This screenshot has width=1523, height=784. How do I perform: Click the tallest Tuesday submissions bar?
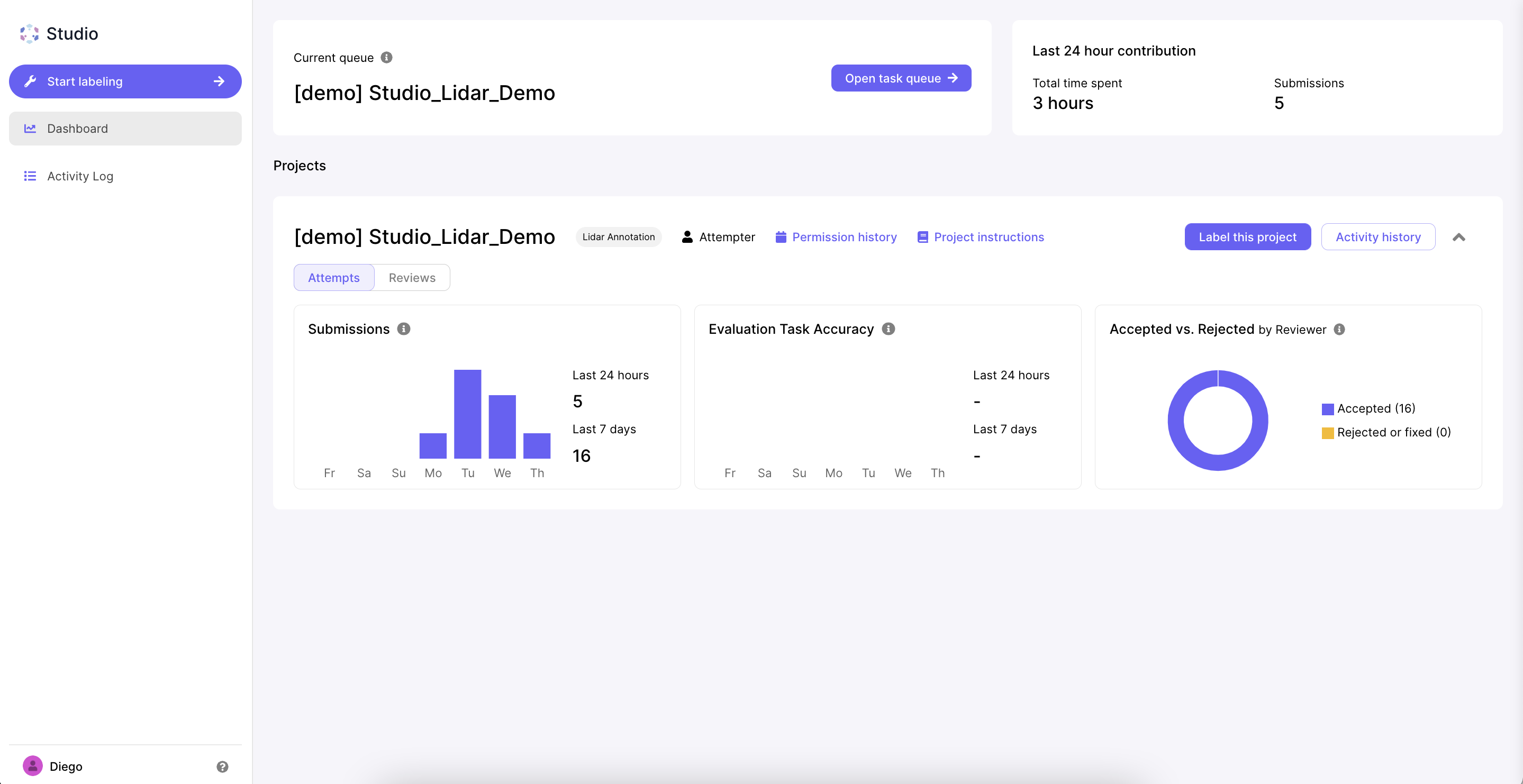[x=467, y=414]
